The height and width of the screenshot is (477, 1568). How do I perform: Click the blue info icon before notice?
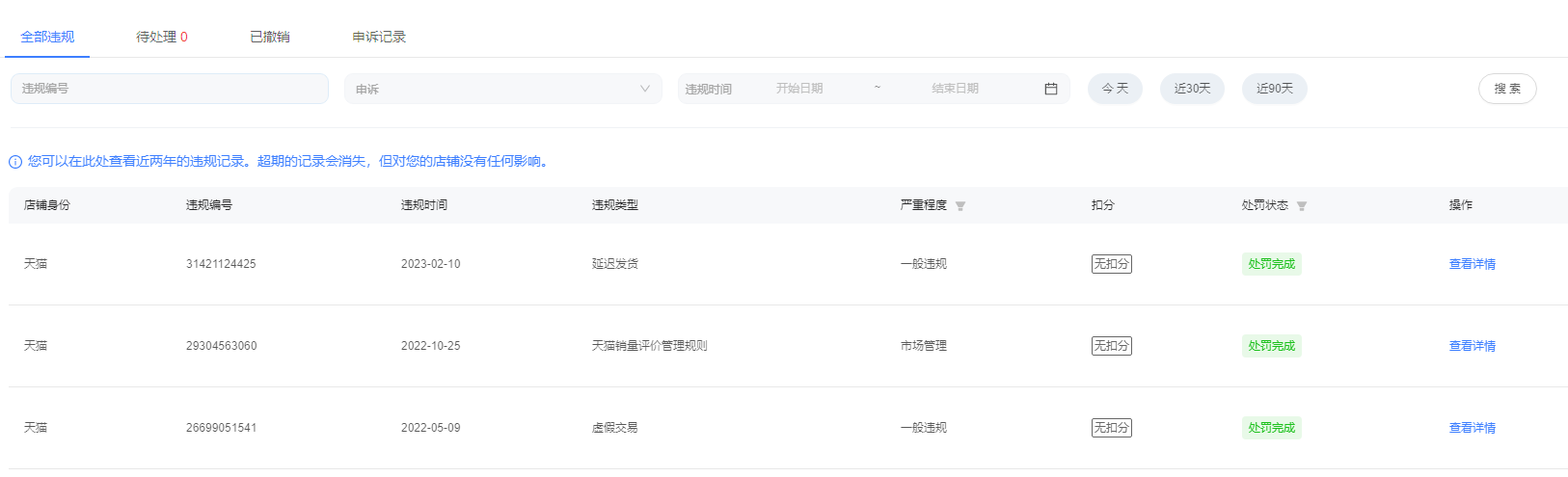click(15, 162)
